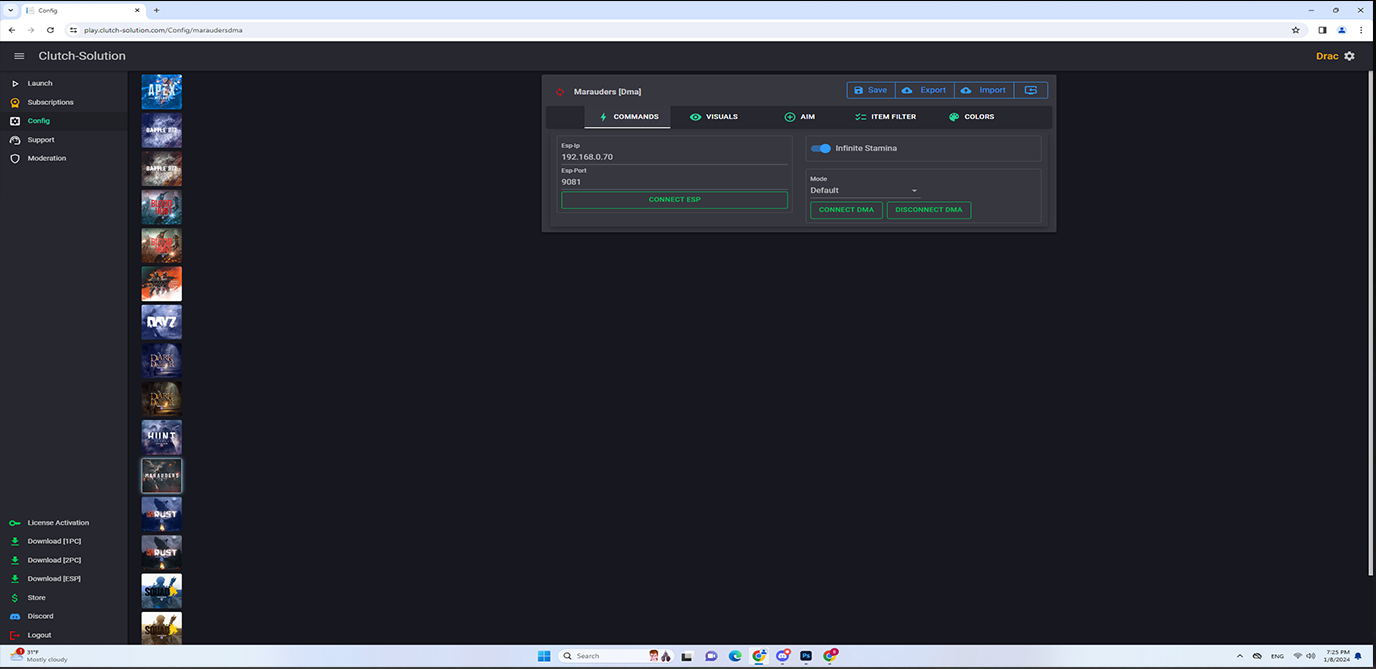This screenshot has width=1376, height=669.
Task: Select the highlighted Marauders game thumbnail
Action: pos(161,476)
